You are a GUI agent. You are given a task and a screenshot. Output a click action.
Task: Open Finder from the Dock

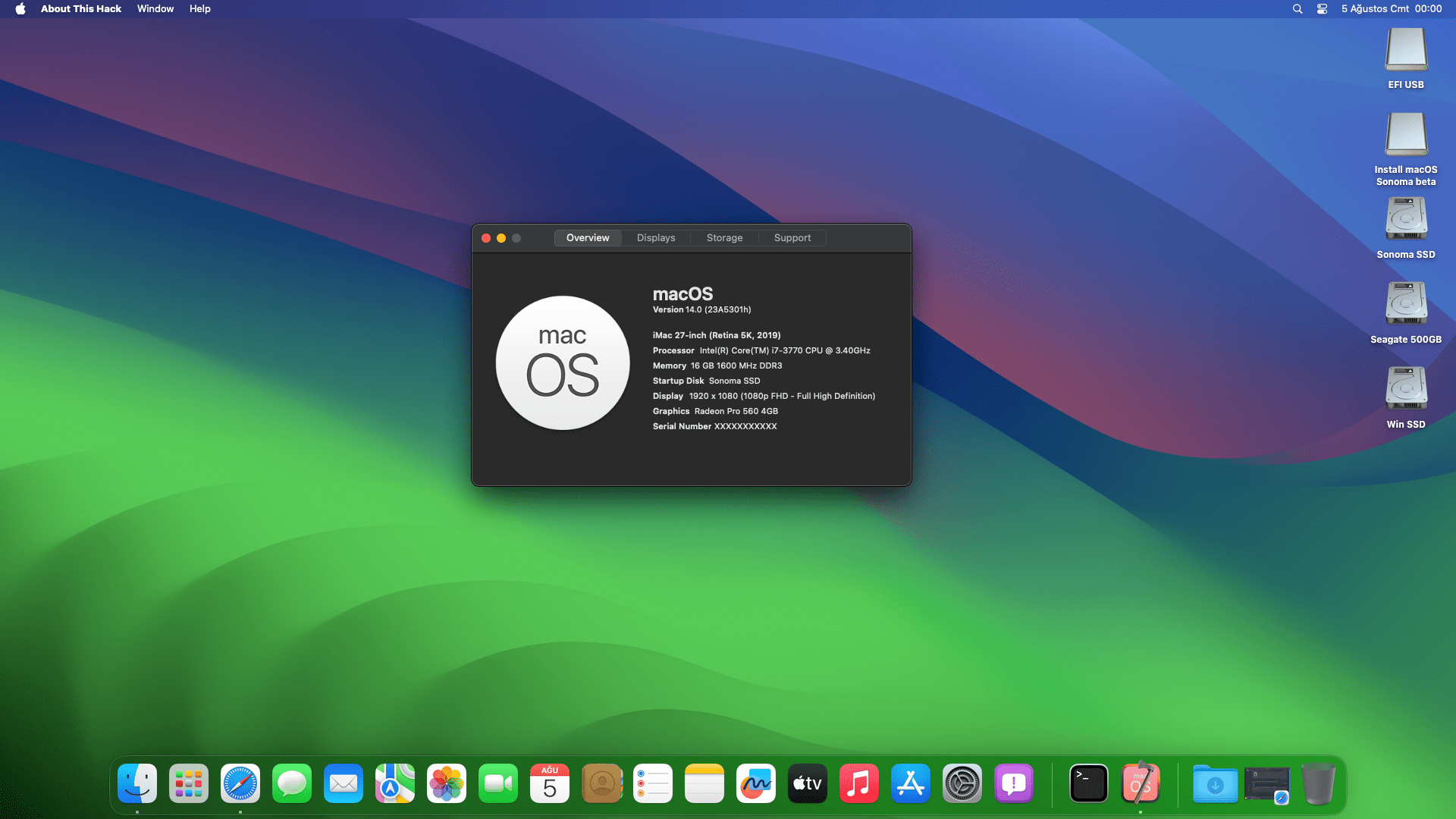[x=137, y=783]
